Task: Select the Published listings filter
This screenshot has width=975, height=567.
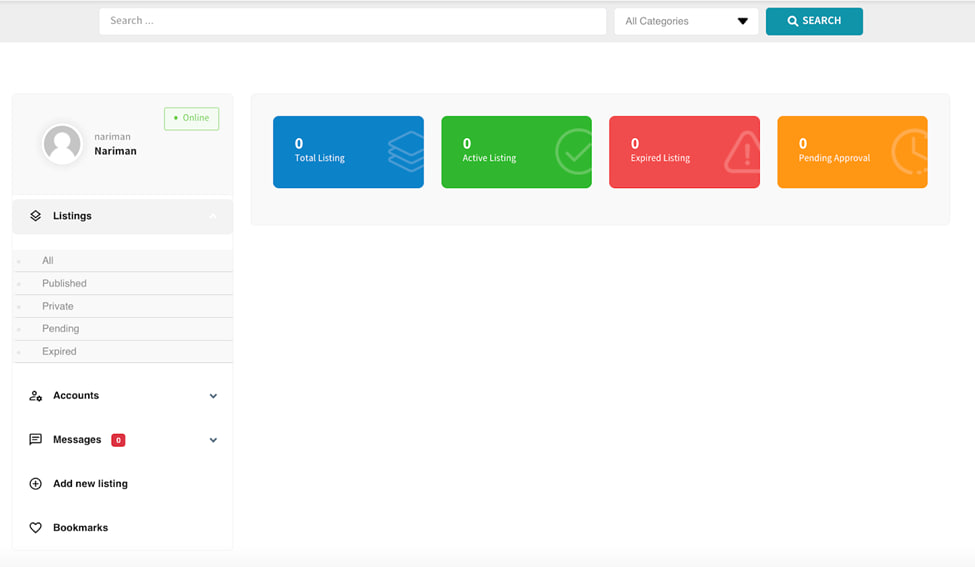Action: pyautogui.click(x=64, y=284)
